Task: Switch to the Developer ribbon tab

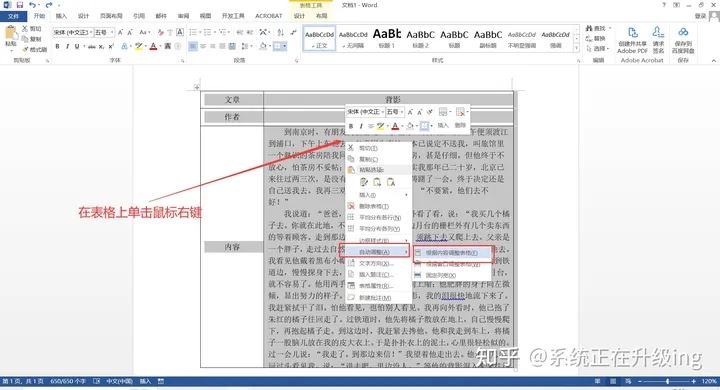Action: (233, 16)
